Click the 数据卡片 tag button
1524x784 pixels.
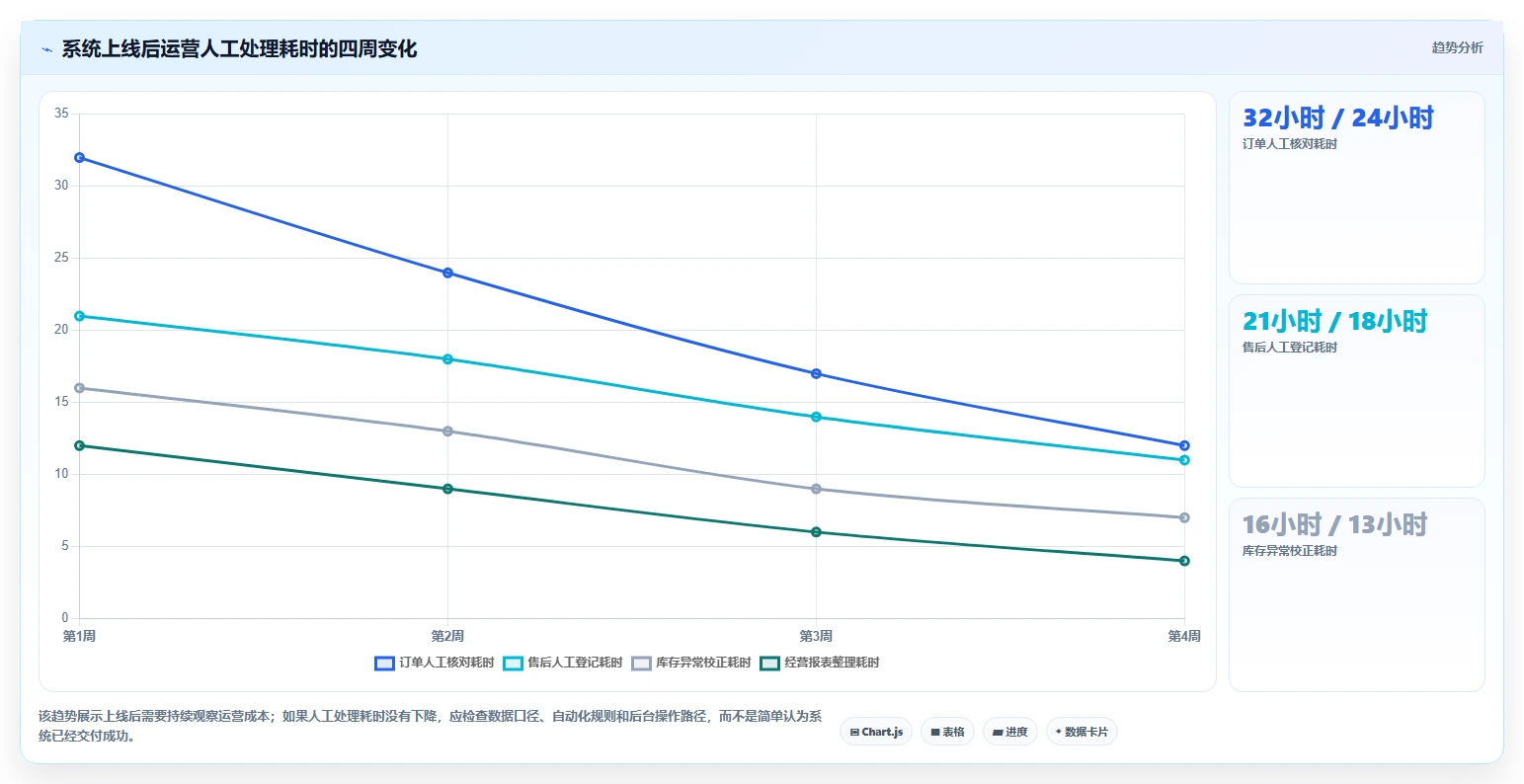(1082, 732)
